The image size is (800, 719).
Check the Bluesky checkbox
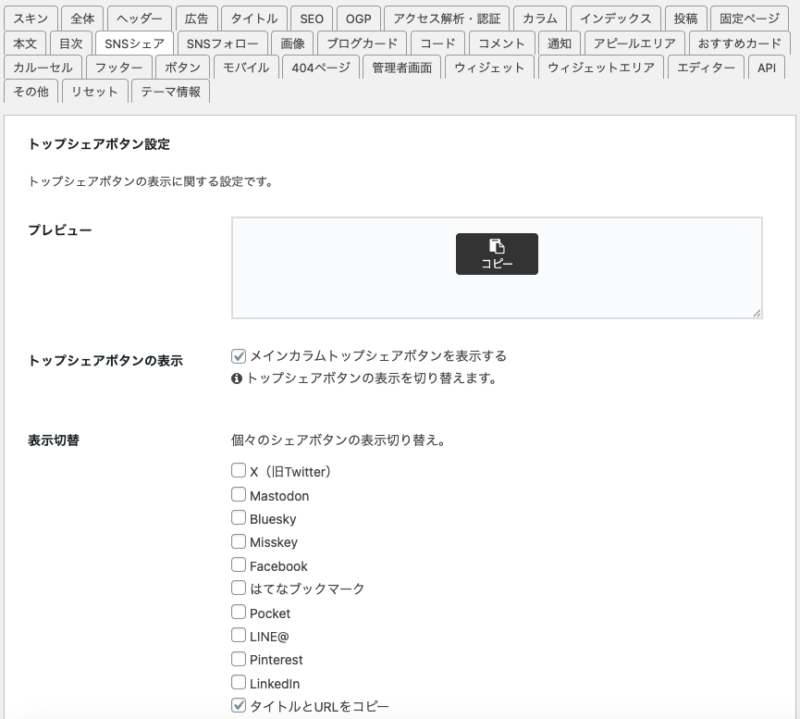coord(238,517)
